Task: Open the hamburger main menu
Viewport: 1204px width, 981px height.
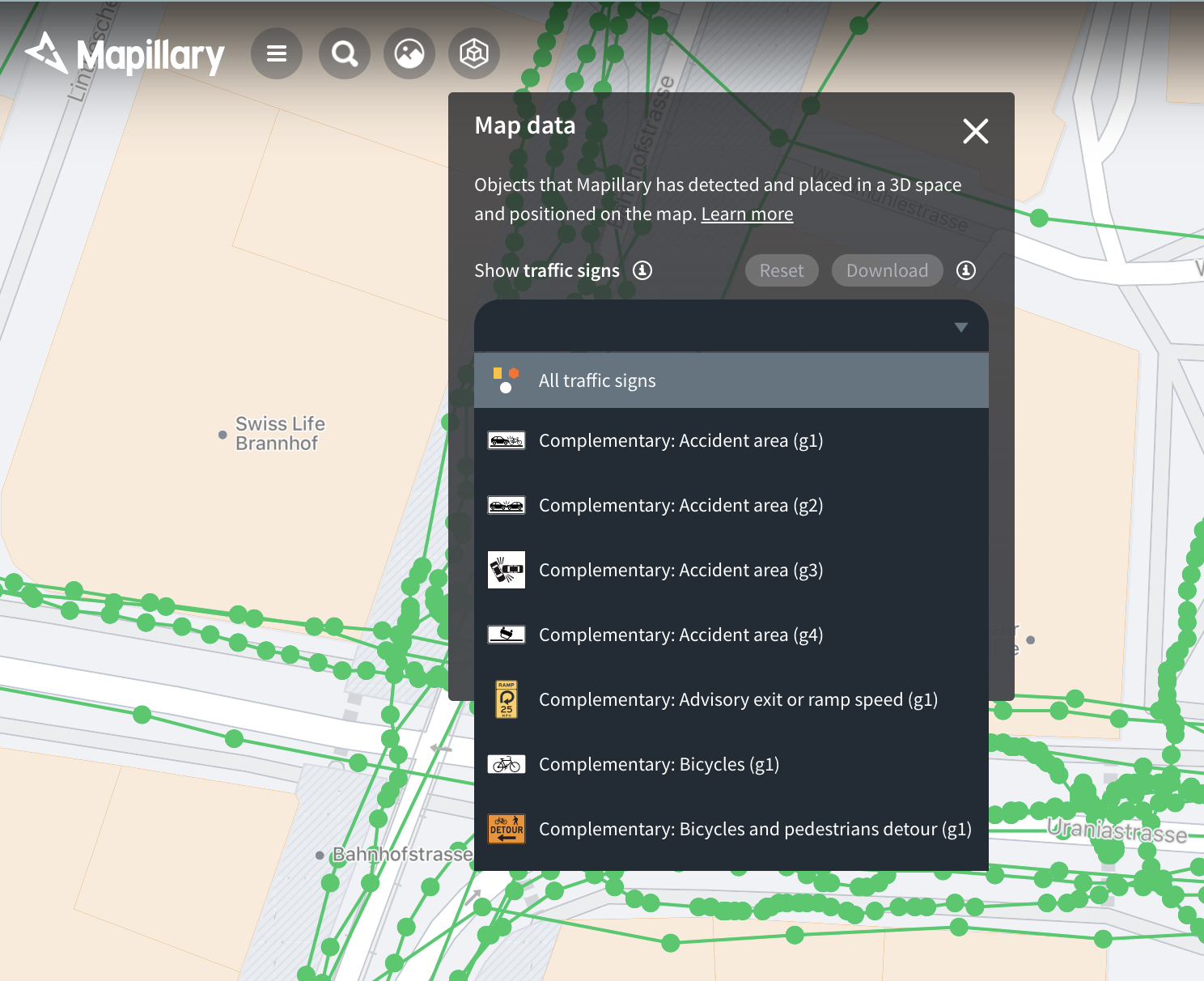Action: pyautogui.click(x=277, y=53)
